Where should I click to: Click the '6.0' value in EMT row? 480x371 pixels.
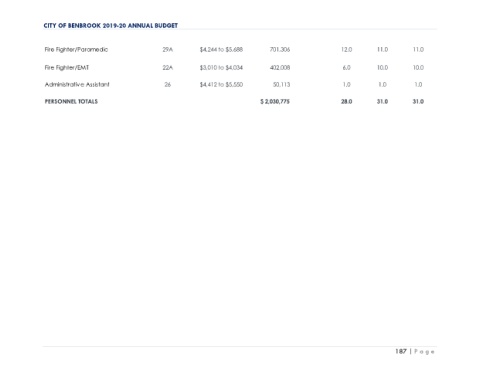(347, 68)
